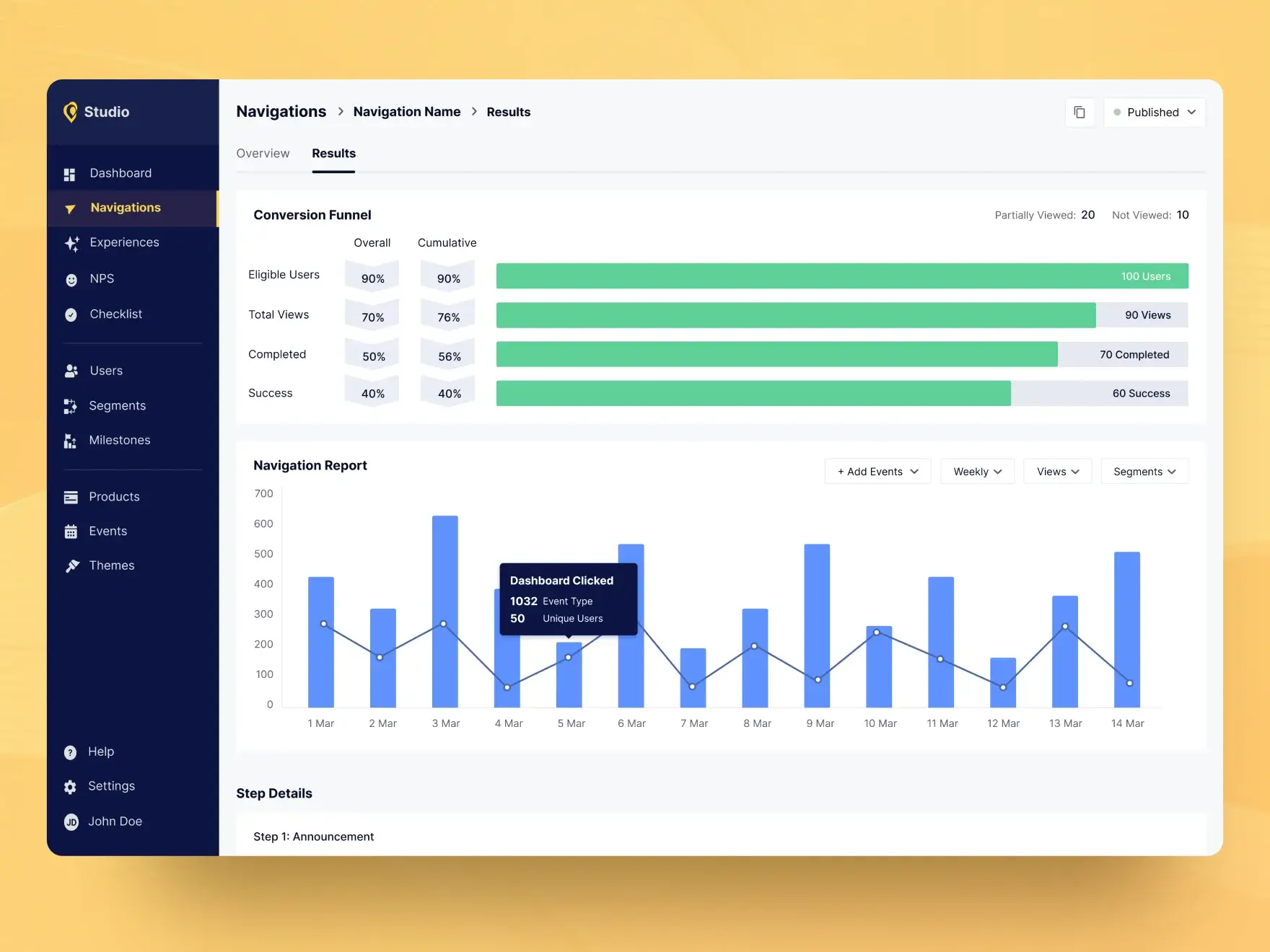1270x952 pixels.
Task: Click the Milestones icon in sidebar
Action: 70,441
